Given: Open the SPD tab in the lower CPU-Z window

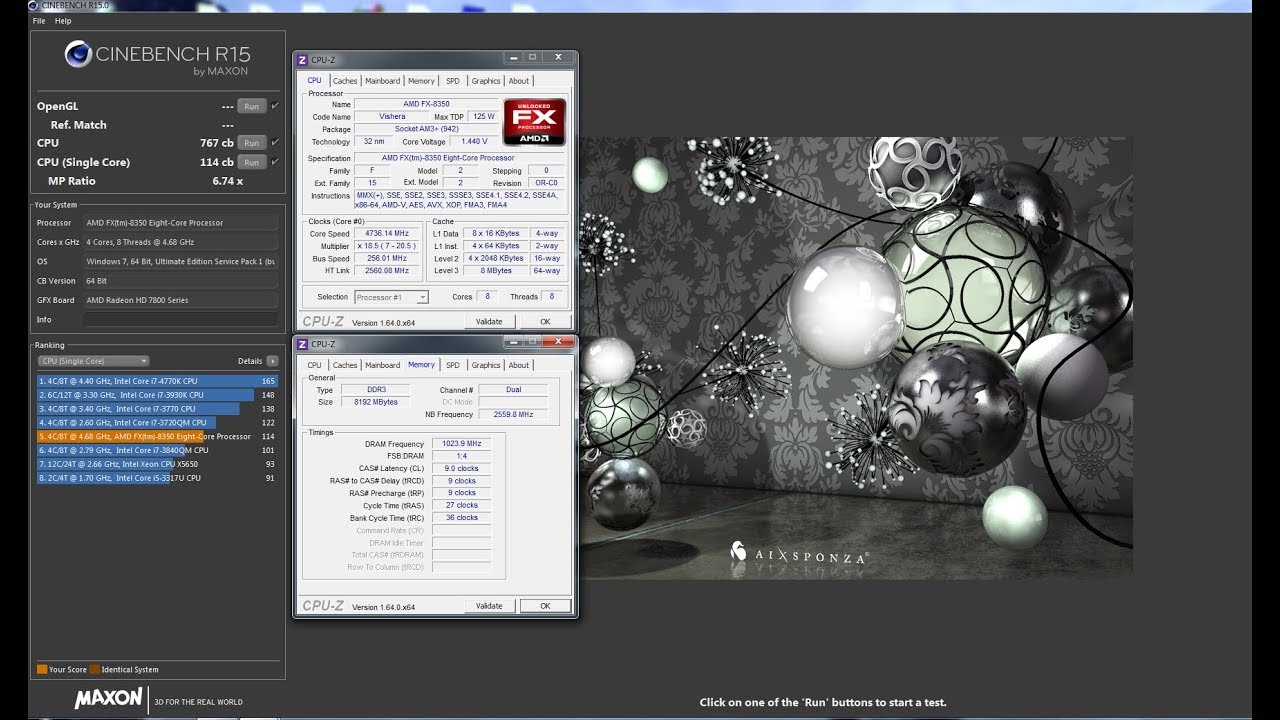Looking at the screenshot, I should coord(453,365).
